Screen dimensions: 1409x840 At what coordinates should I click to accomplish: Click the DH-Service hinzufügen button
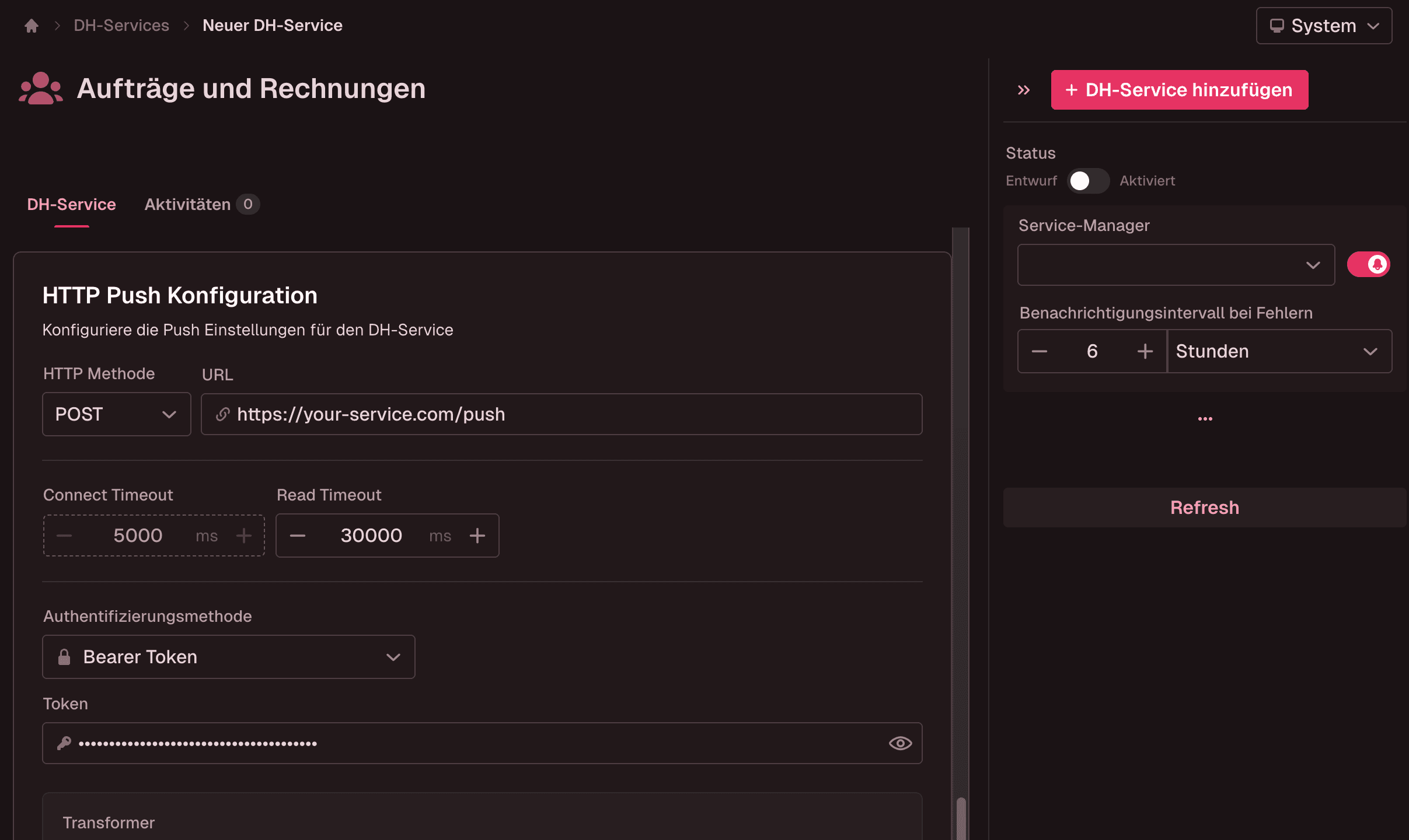pyautogui.click(x=1178, y=89)
